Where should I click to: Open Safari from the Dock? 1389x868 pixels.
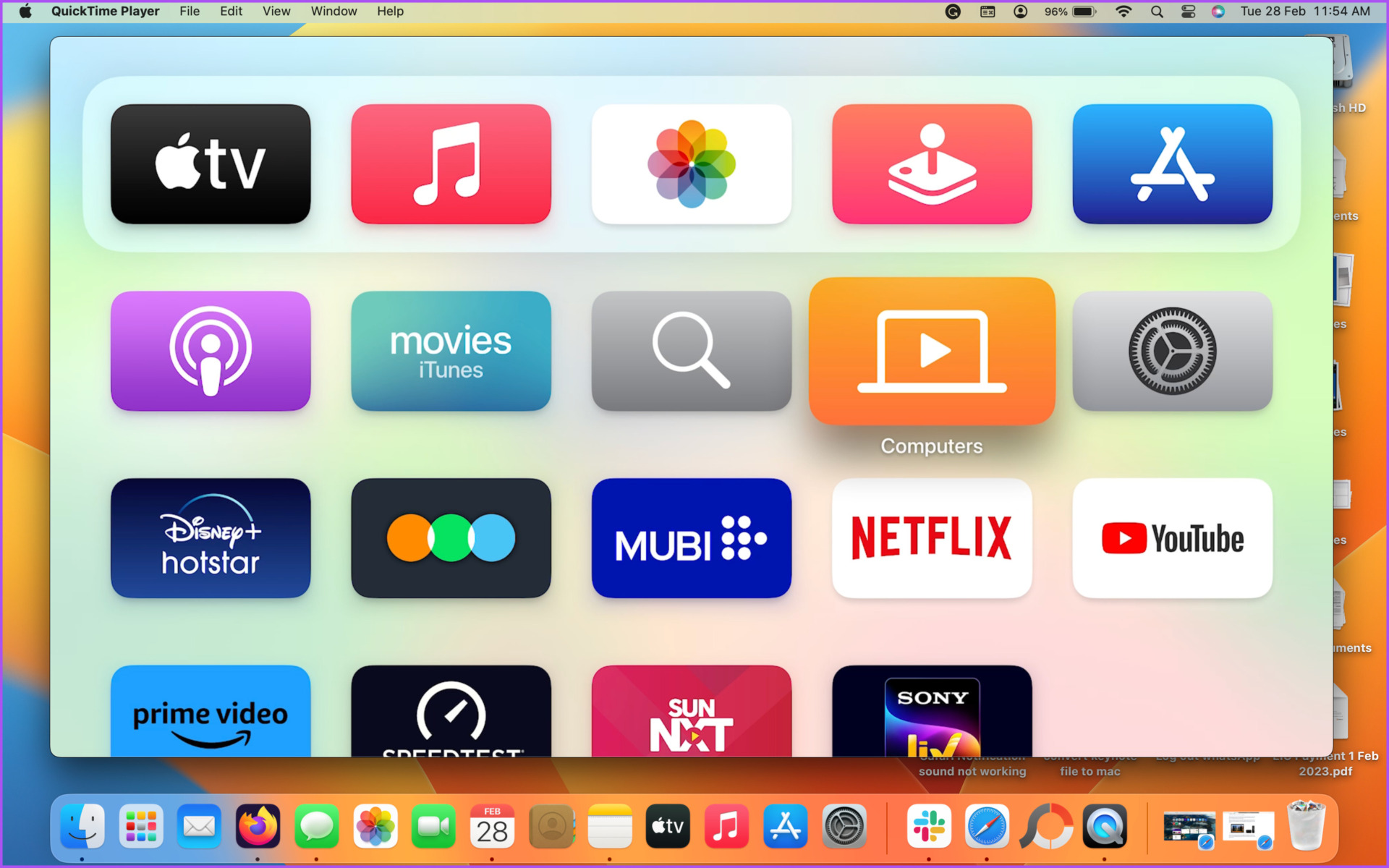click(x=987, y=826)
